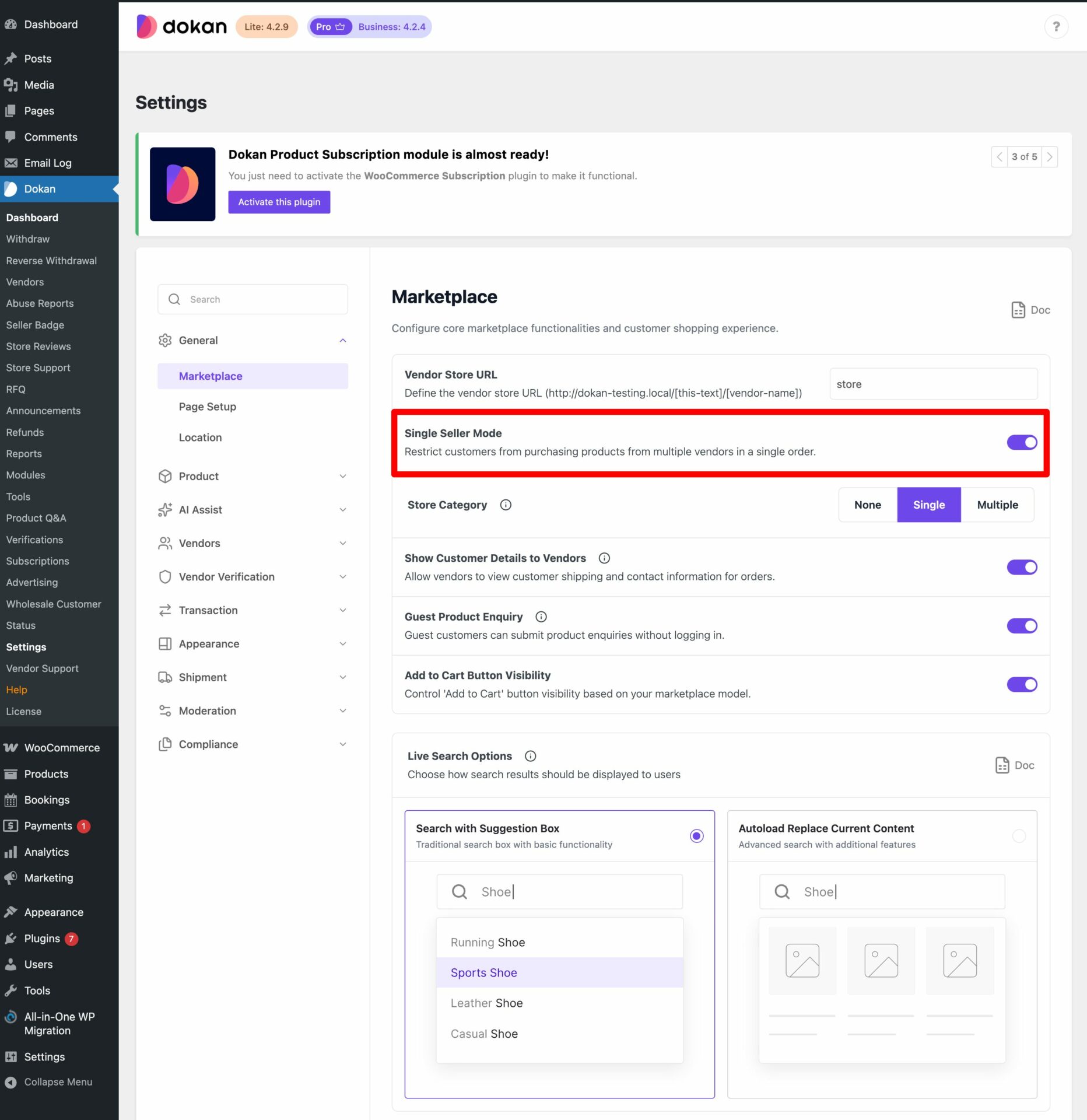Image resolution: width=1087 pixels, height=1120 pixels.
Task: Click the search magnifier in settings sidebar
Action: click(174, 299)
